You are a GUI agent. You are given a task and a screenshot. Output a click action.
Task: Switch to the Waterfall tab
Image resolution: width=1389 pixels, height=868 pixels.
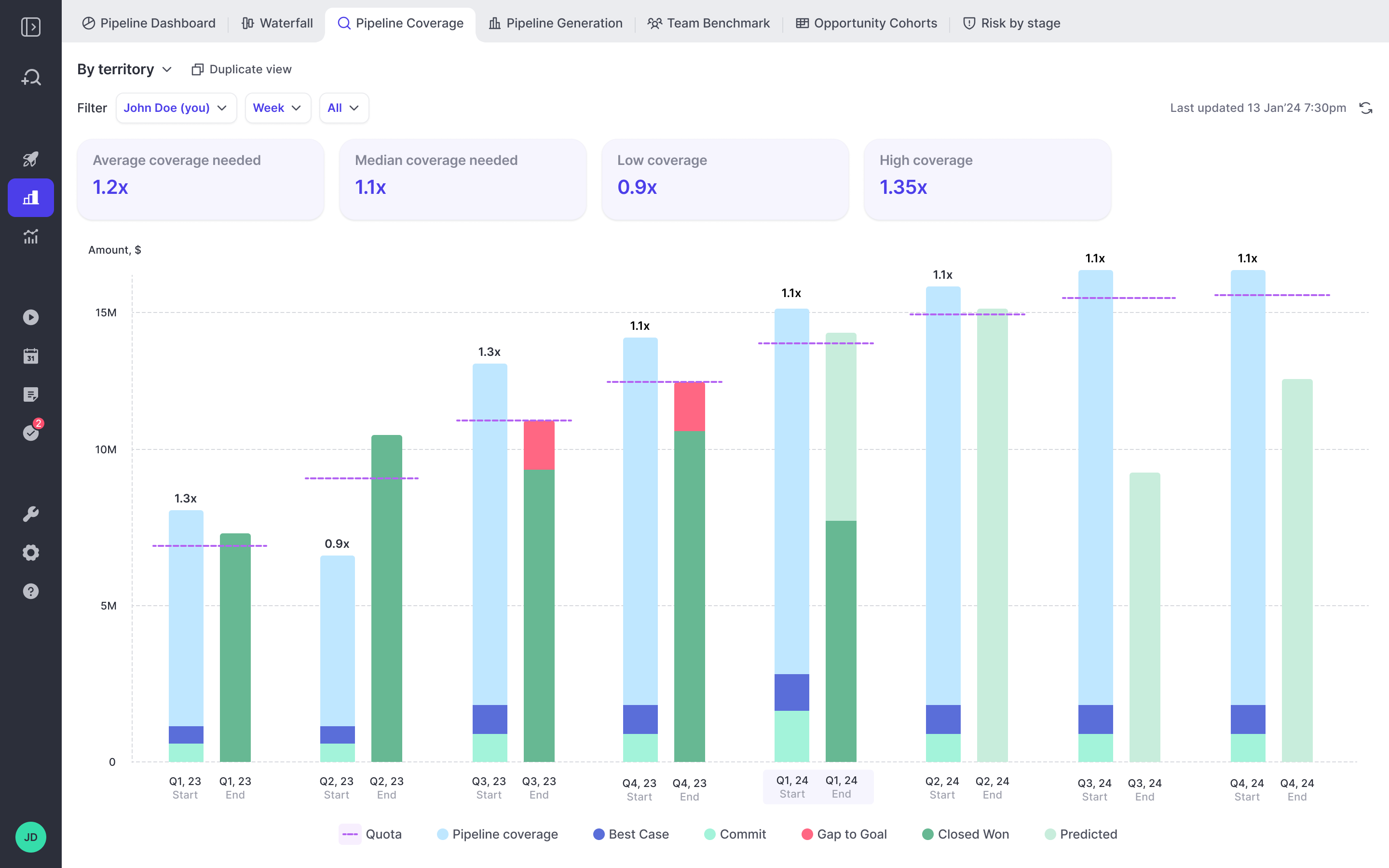[x=277, y=23]
